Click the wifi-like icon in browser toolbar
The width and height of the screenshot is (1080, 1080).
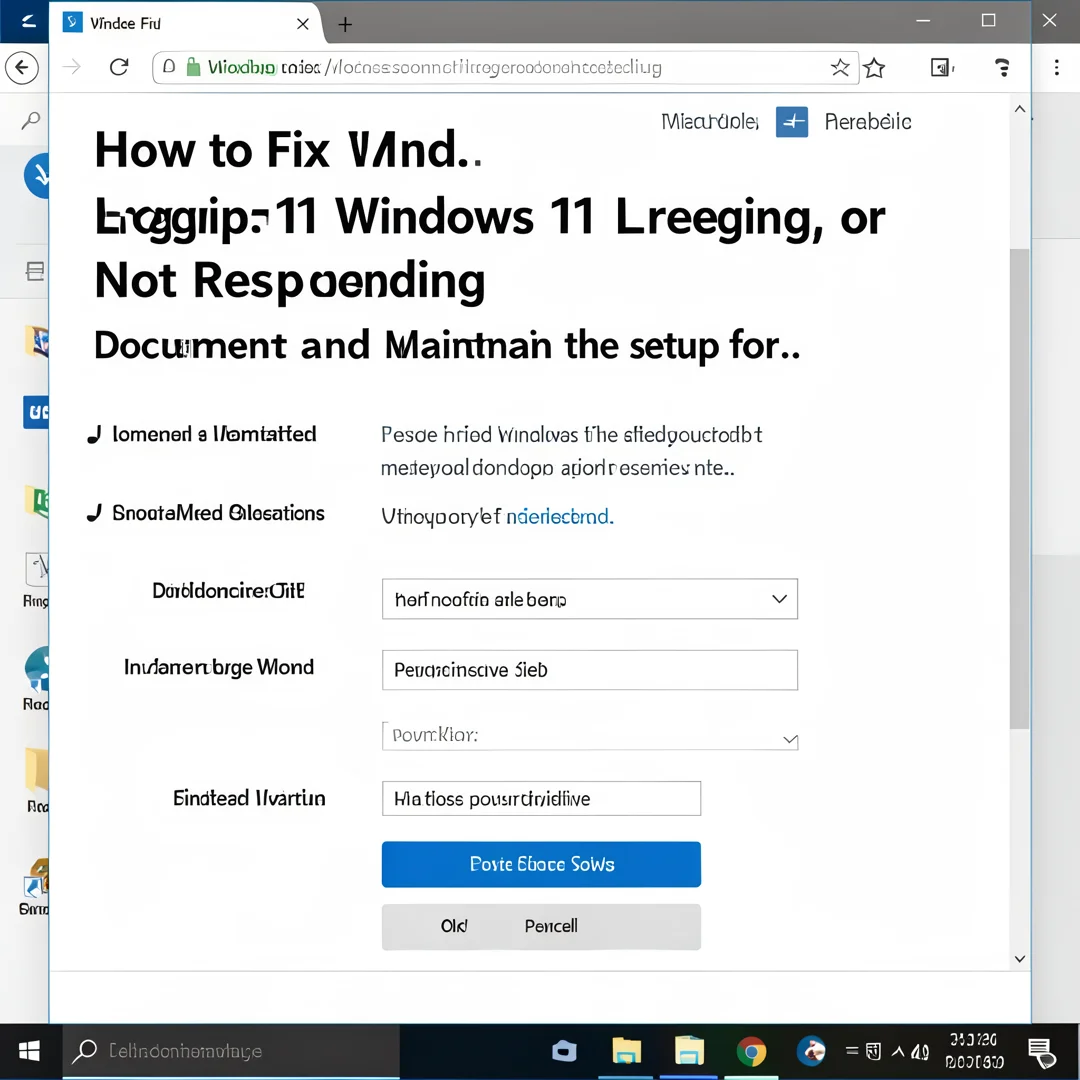[x=1002, y=68]
